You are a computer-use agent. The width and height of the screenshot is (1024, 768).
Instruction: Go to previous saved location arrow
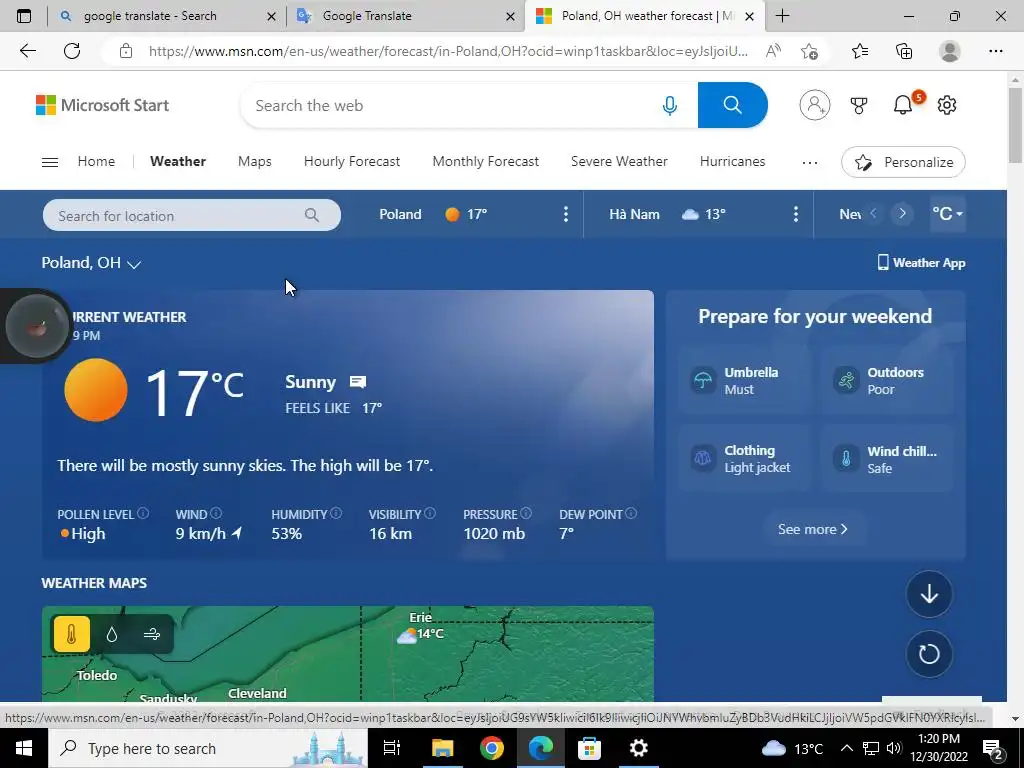873,214
